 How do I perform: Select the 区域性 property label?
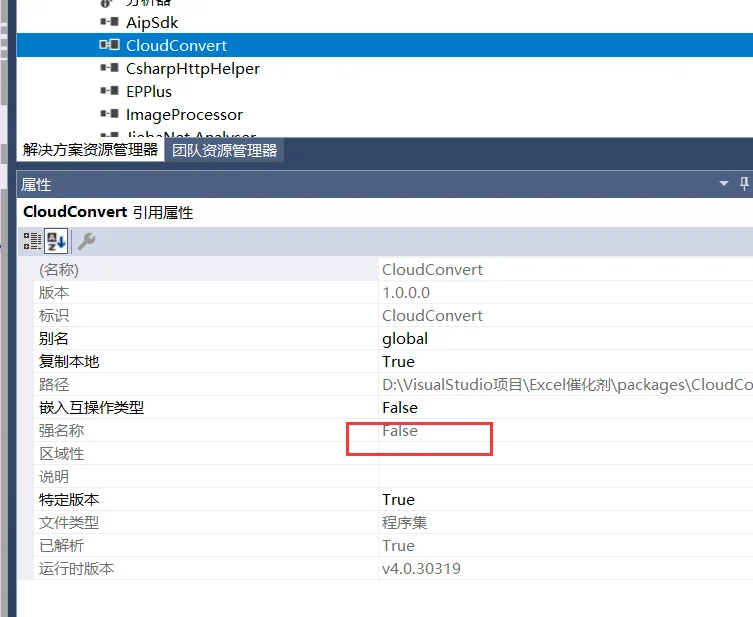[x=61, y=454]
